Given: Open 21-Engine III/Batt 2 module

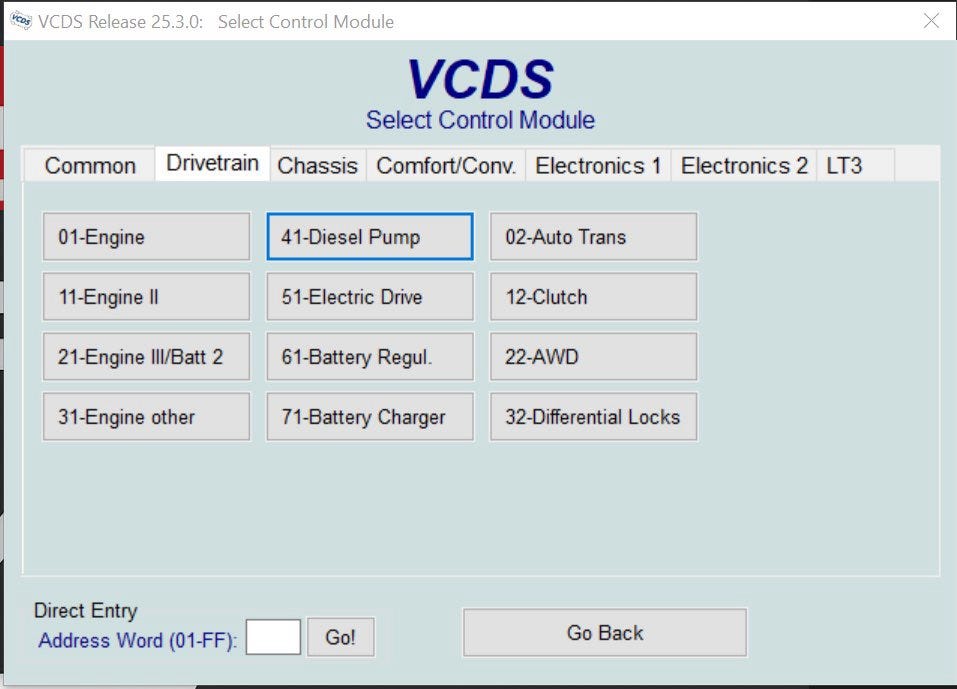Looking at the screenshot, I should pos(146,357).
